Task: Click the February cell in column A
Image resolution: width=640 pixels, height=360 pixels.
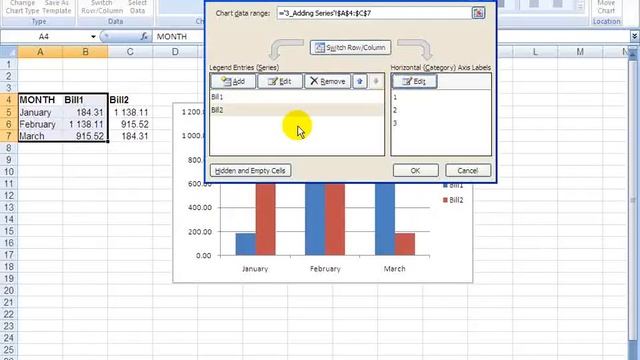Action: (x=40, y=124)
